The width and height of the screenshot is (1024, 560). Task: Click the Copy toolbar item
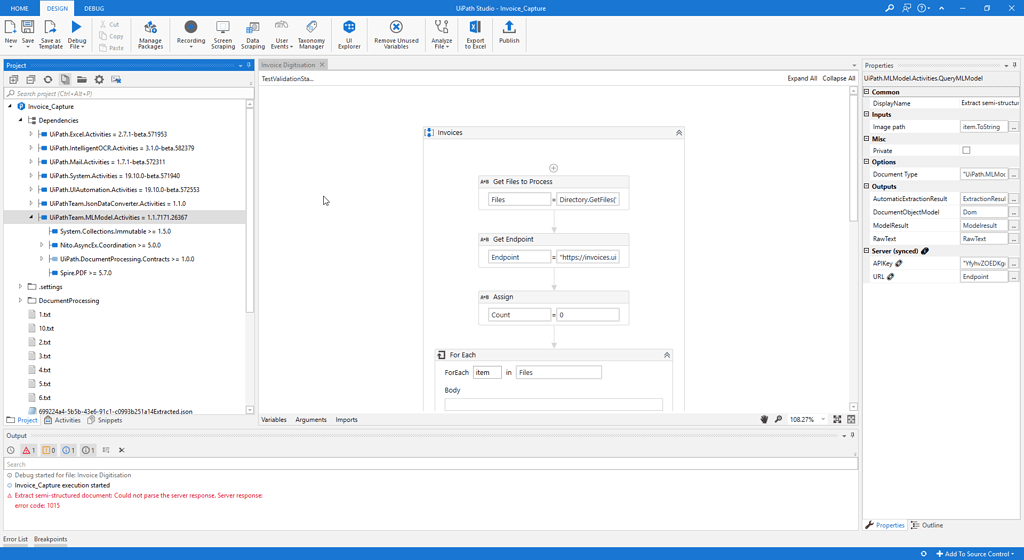112,37
